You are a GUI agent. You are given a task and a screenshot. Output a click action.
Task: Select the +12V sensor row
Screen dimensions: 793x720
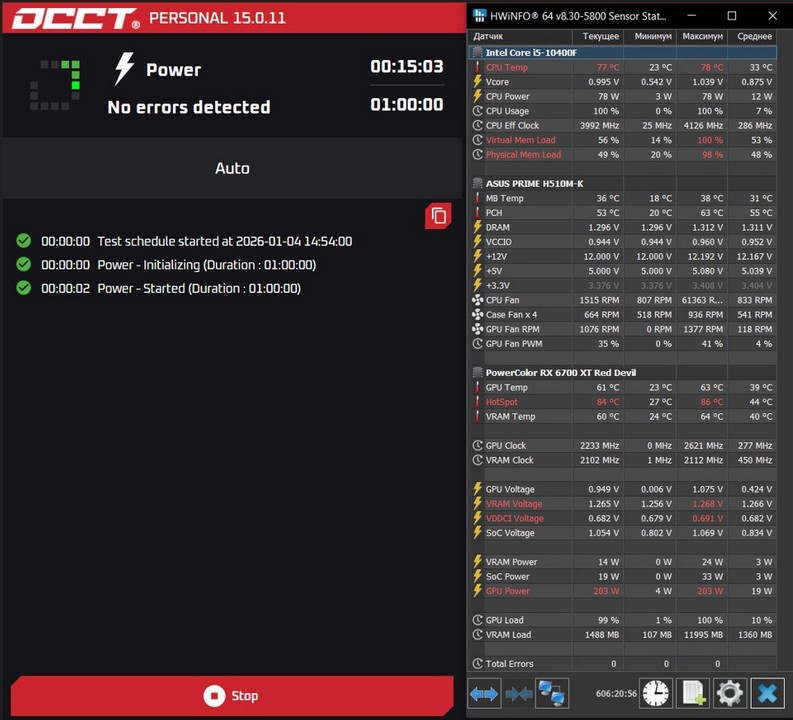623,256
